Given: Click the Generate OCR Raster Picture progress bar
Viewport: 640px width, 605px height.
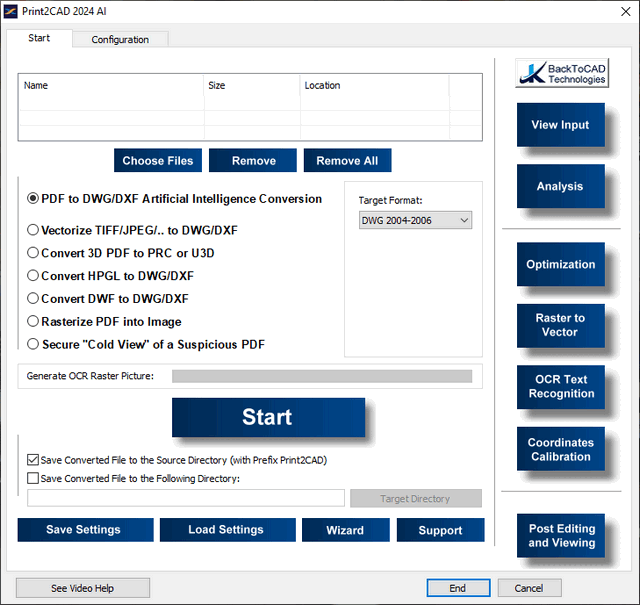Looking at the screenshot, I should point(321,376).
